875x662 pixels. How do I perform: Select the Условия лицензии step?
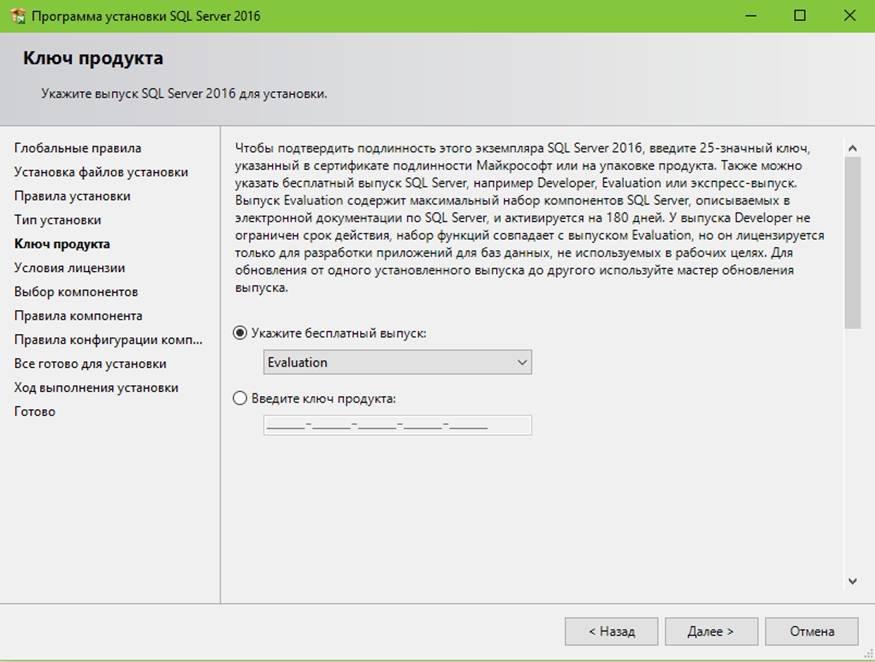tap(69, 268)
